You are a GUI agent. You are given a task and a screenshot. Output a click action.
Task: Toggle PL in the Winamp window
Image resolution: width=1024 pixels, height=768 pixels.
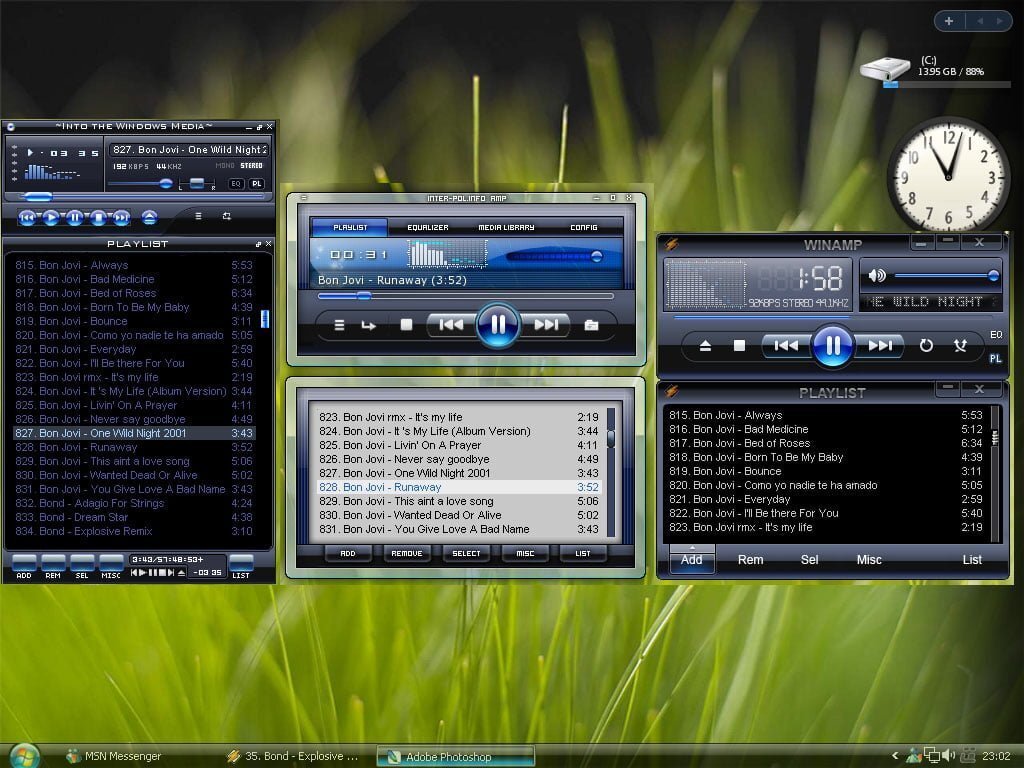point(995,359)
